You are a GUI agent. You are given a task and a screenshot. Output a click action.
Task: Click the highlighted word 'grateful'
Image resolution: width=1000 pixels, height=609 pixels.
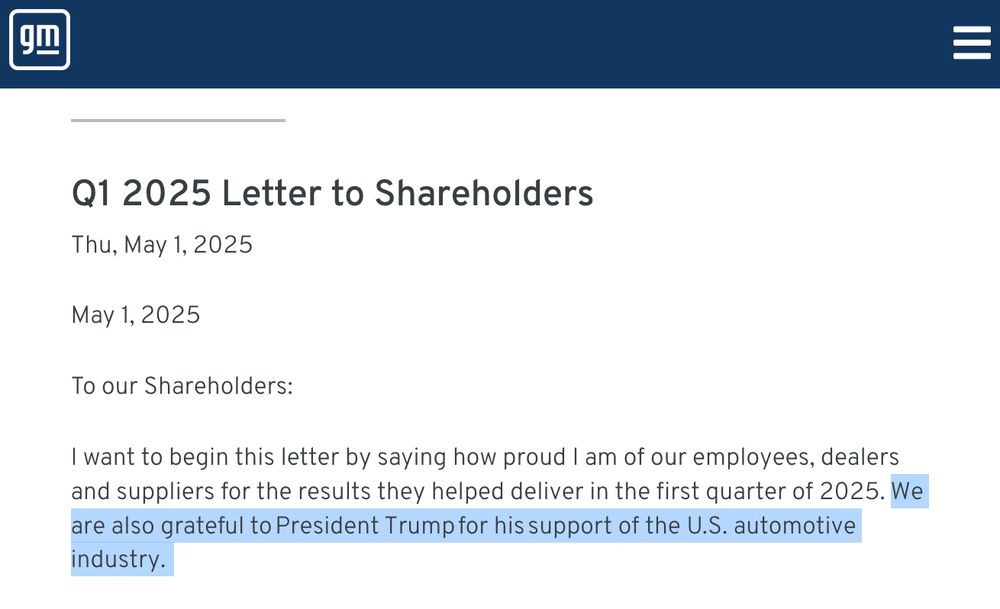coord(202,525)
